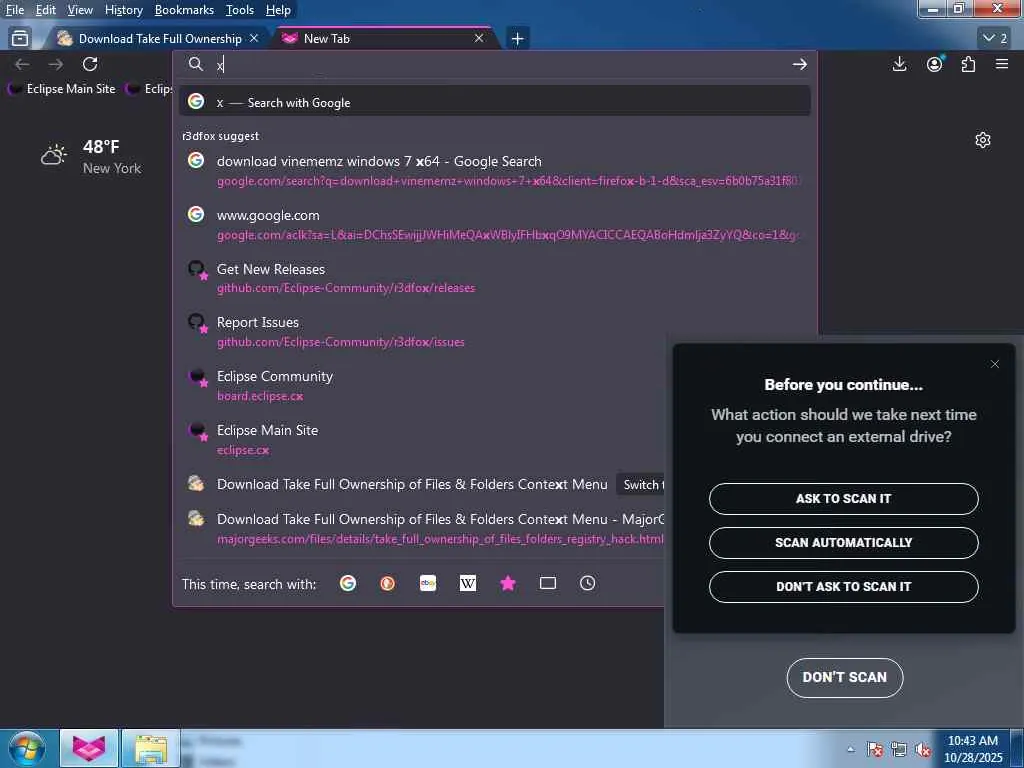This screenshot has height=768, width=1024.
Task: Click New York weather location text
Action: (112, 168)
